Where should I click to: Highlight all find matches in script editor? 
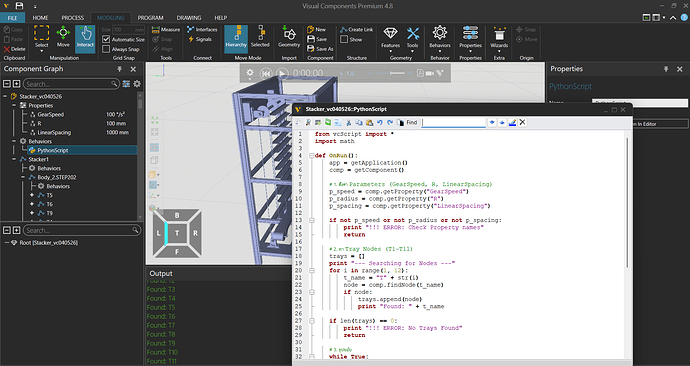pos(512,122)
